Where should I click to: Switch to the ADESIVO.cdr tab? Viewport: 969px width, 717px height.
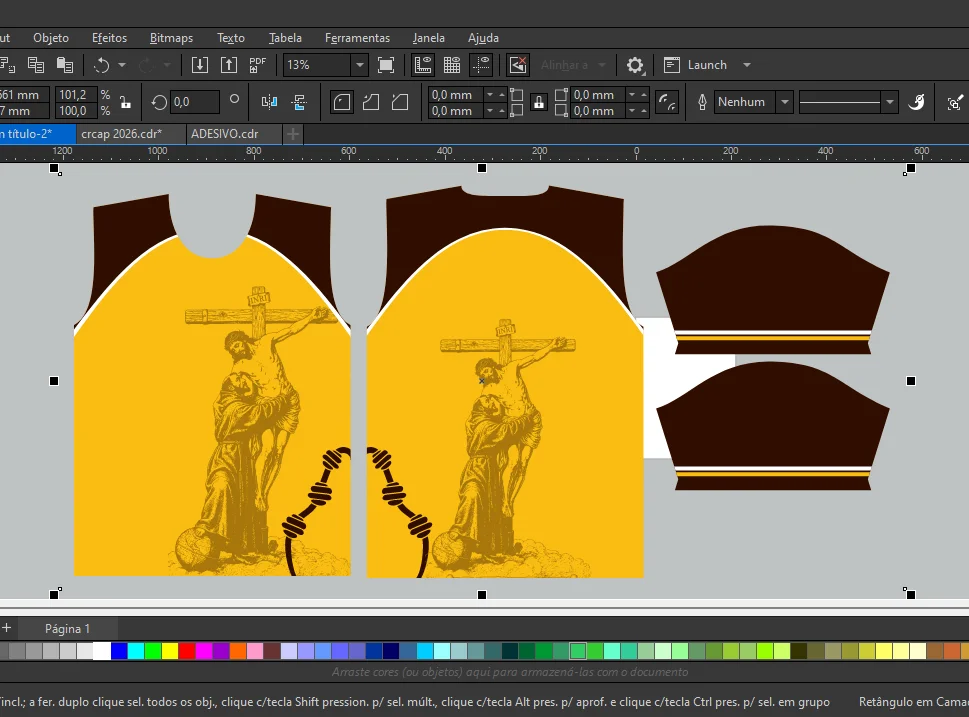[x=234, y=134]
